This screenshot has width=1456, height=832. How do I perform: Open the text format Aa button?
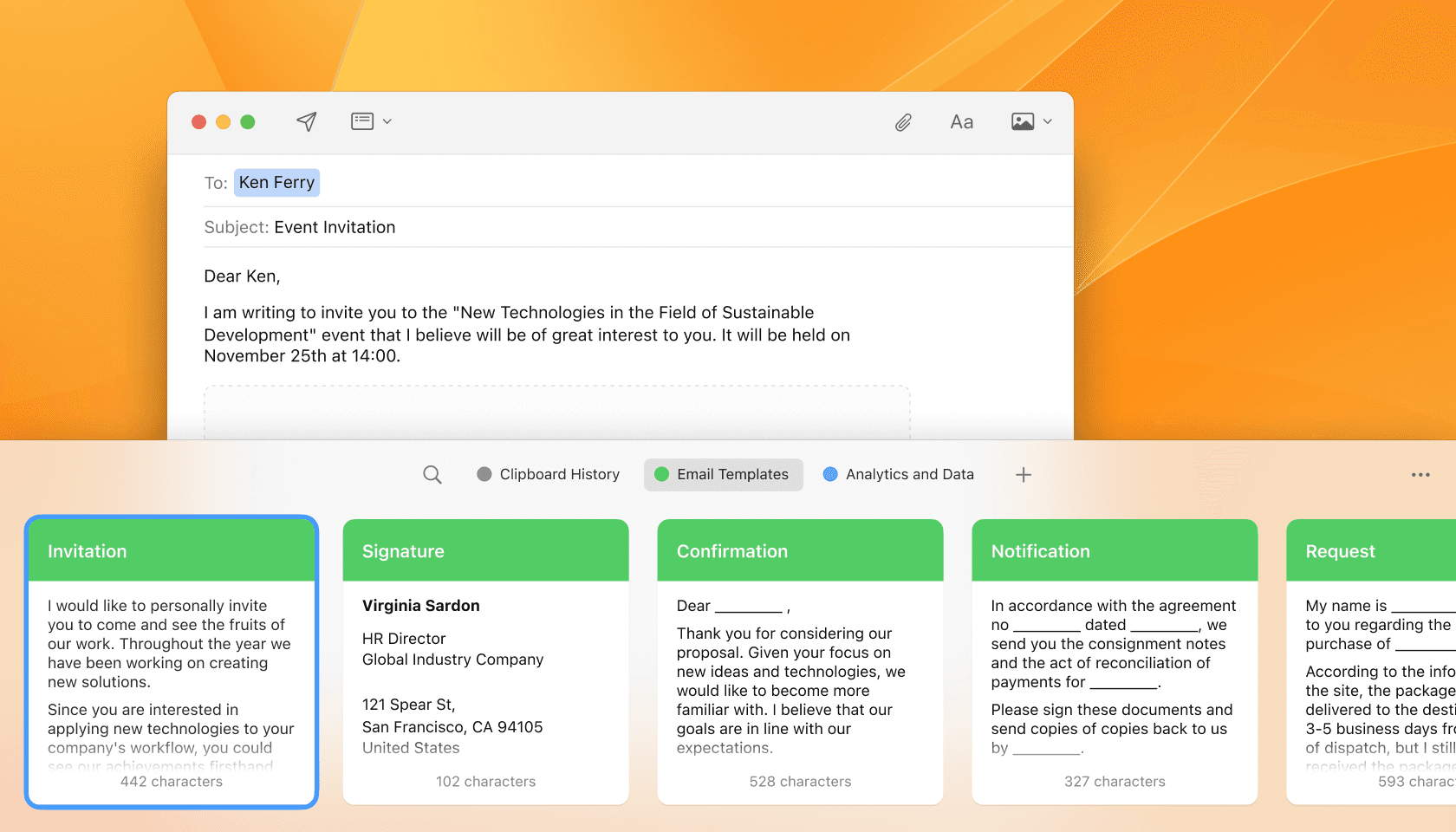[961, 122]
